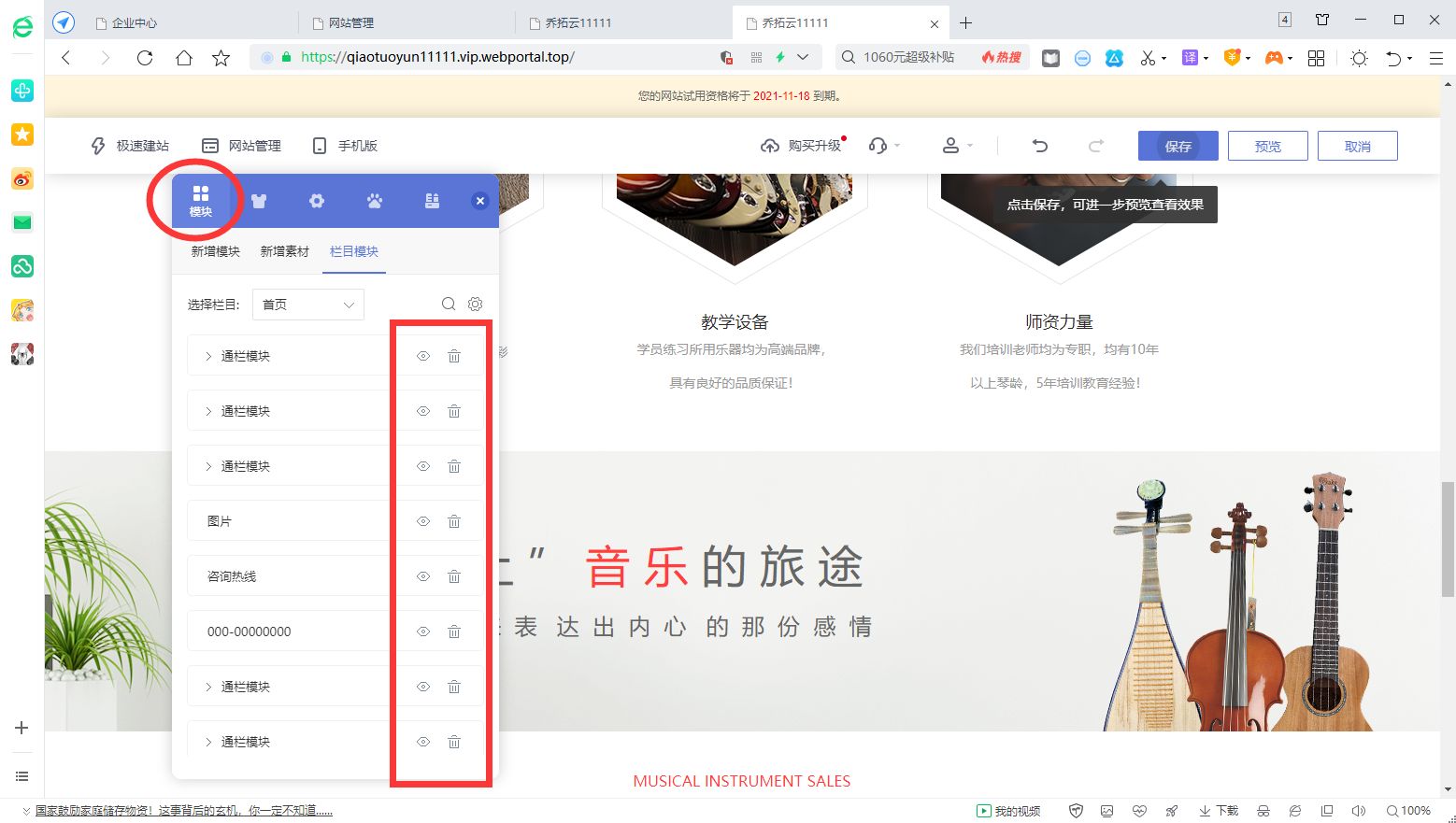
Task: Hide the 图片 module with its eye toggle
Action: (422, 520)
